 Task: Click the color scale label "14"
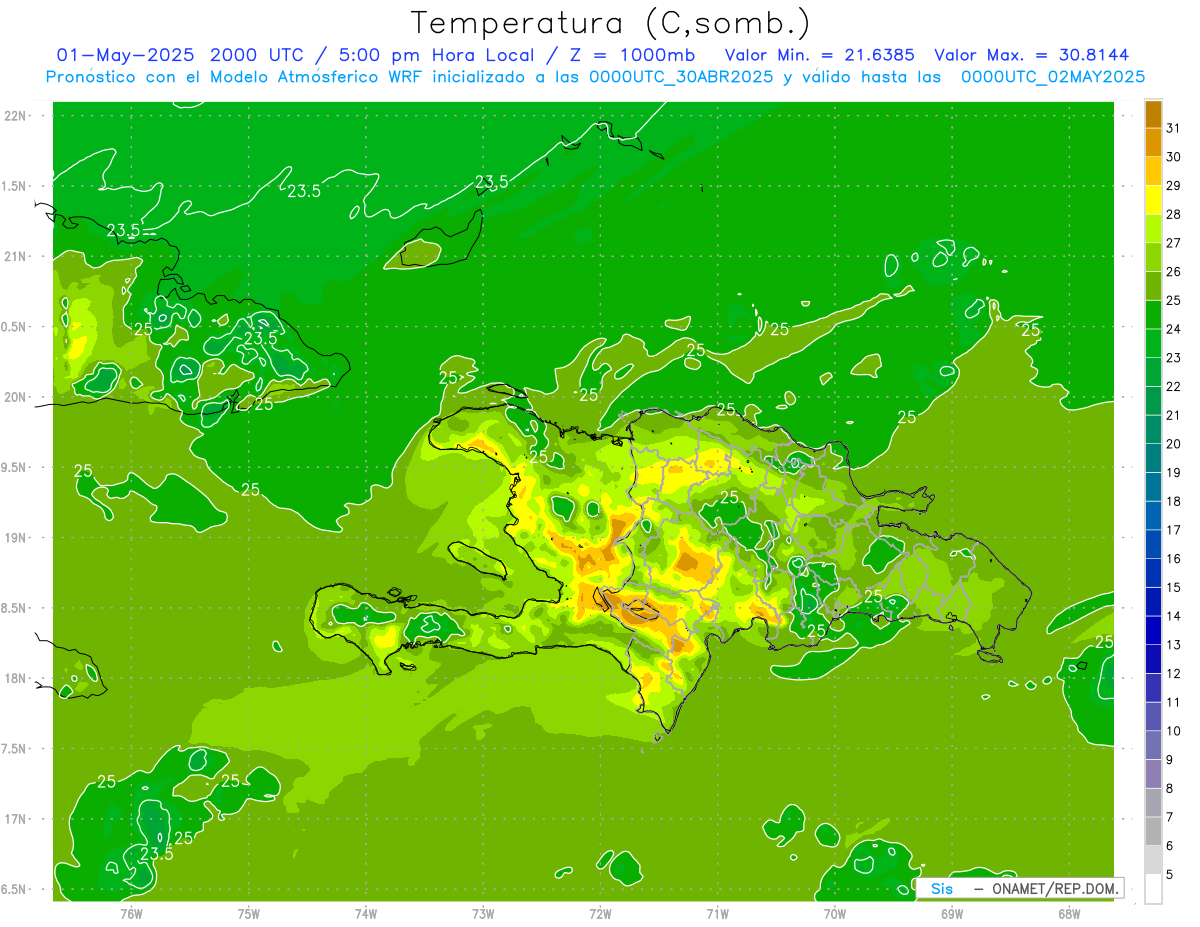point(1174,616)
